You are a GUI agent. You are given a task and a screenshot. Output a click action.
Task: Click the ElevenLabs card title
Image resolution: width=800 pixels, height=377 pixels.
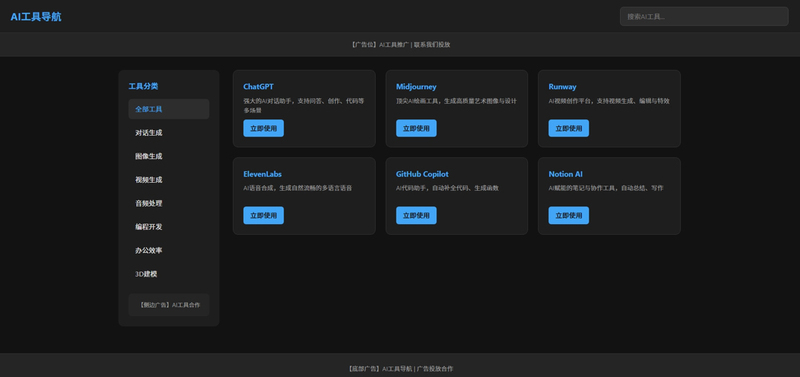262,174
